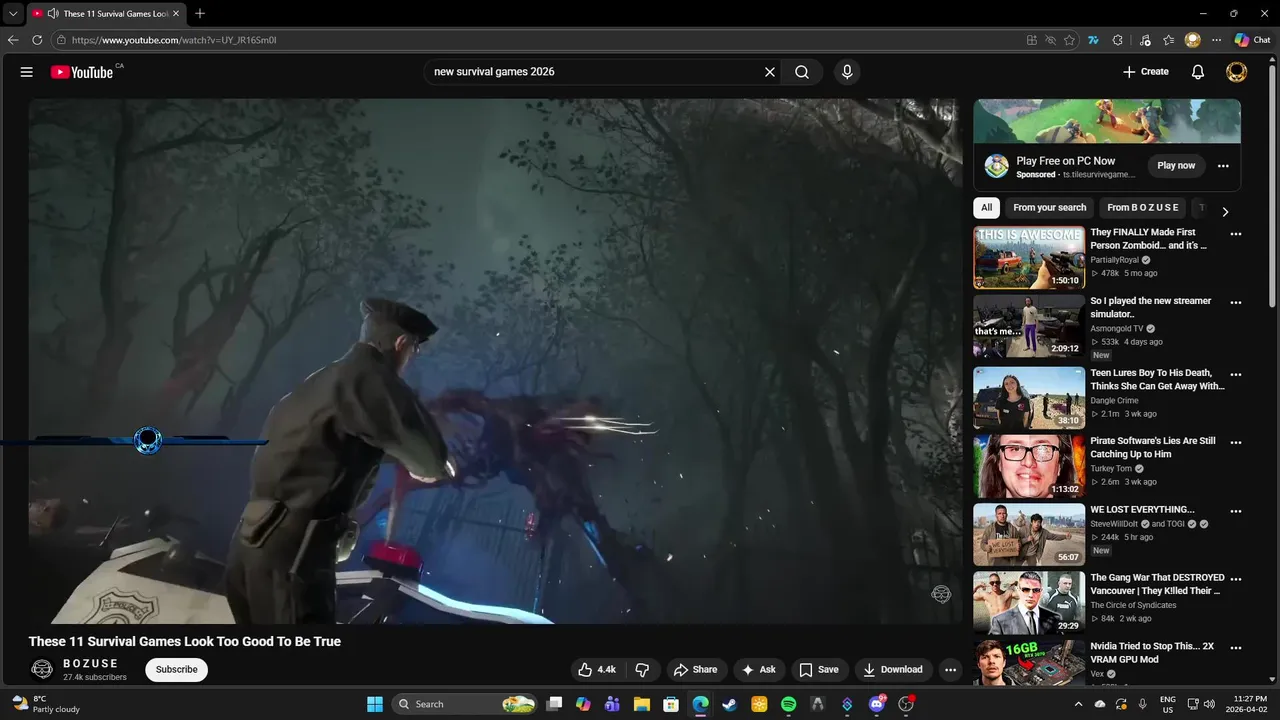Select the From B O Z U S E chip

[1143, 208]
